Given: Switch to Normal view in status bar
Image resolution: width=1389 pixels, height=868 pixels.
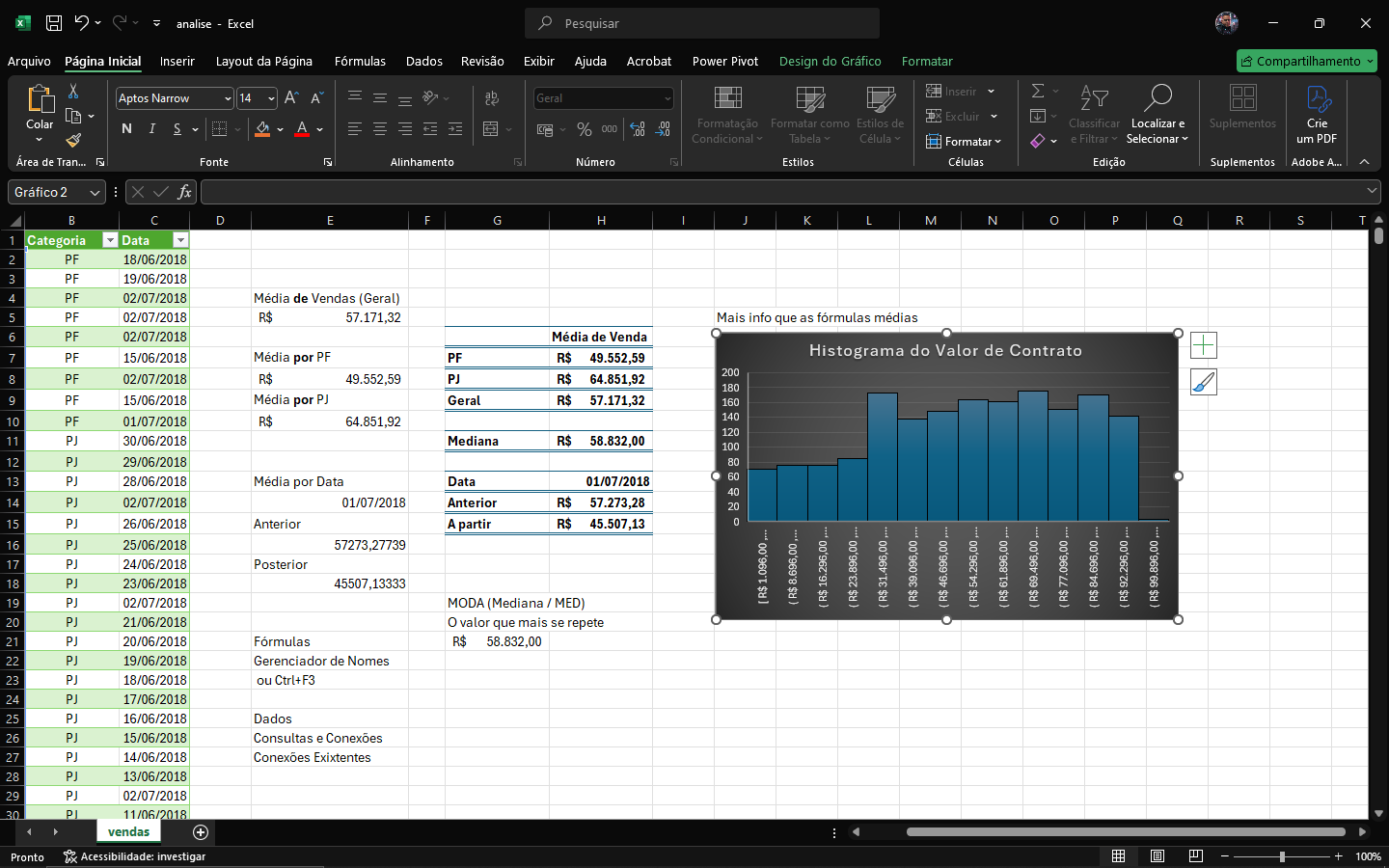Looking at the screenshot, I should point(1119,856).
